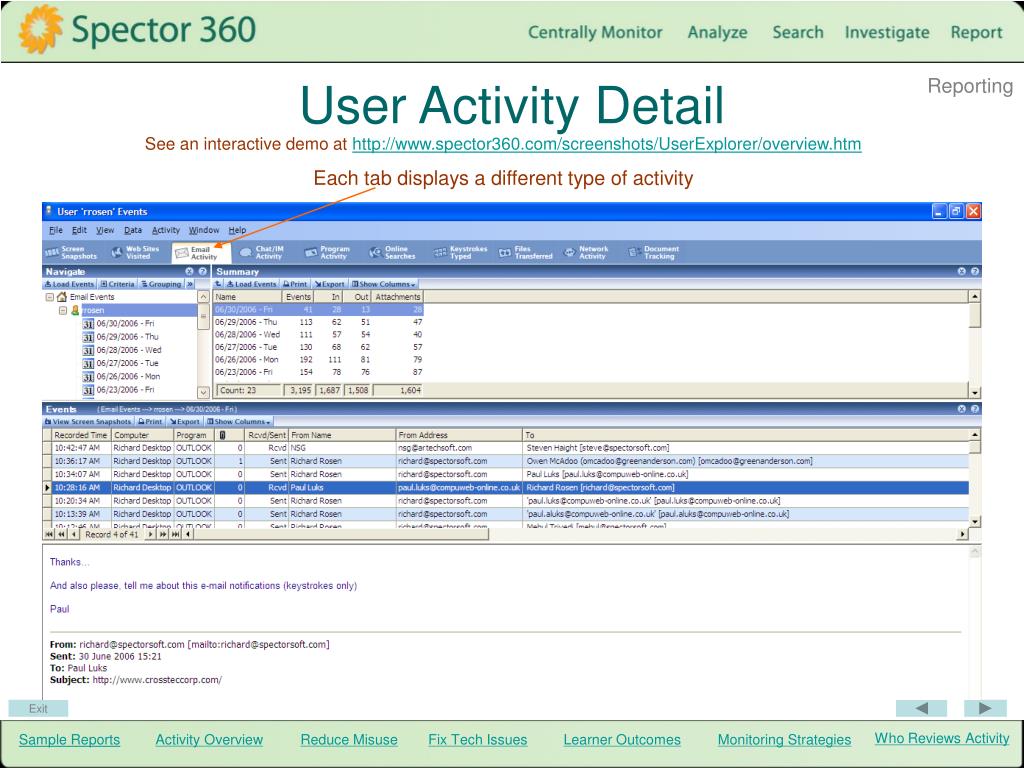This screenshot has width=1024, height=768.
Task: Click the Sample Reports link
Action: pyautogui.click(x=69, y=740)
